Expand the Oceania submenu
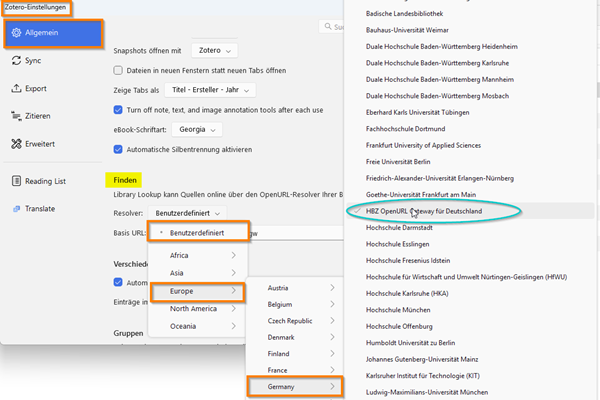Image resolution: width=600 pixels, height=400 pixels. (198, 326)
